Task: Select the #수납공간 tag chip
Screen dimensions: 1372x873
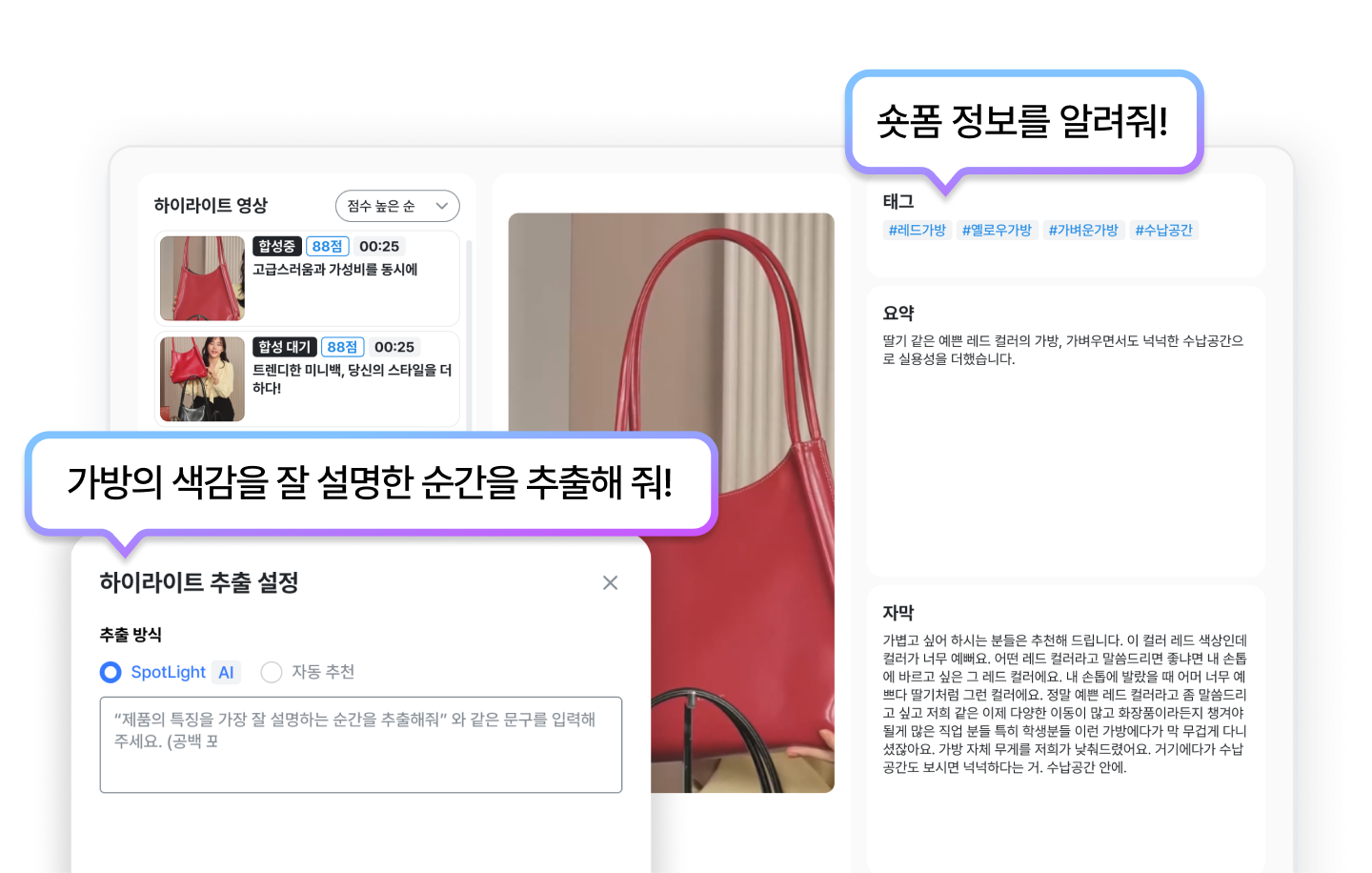Action: 1164,230
